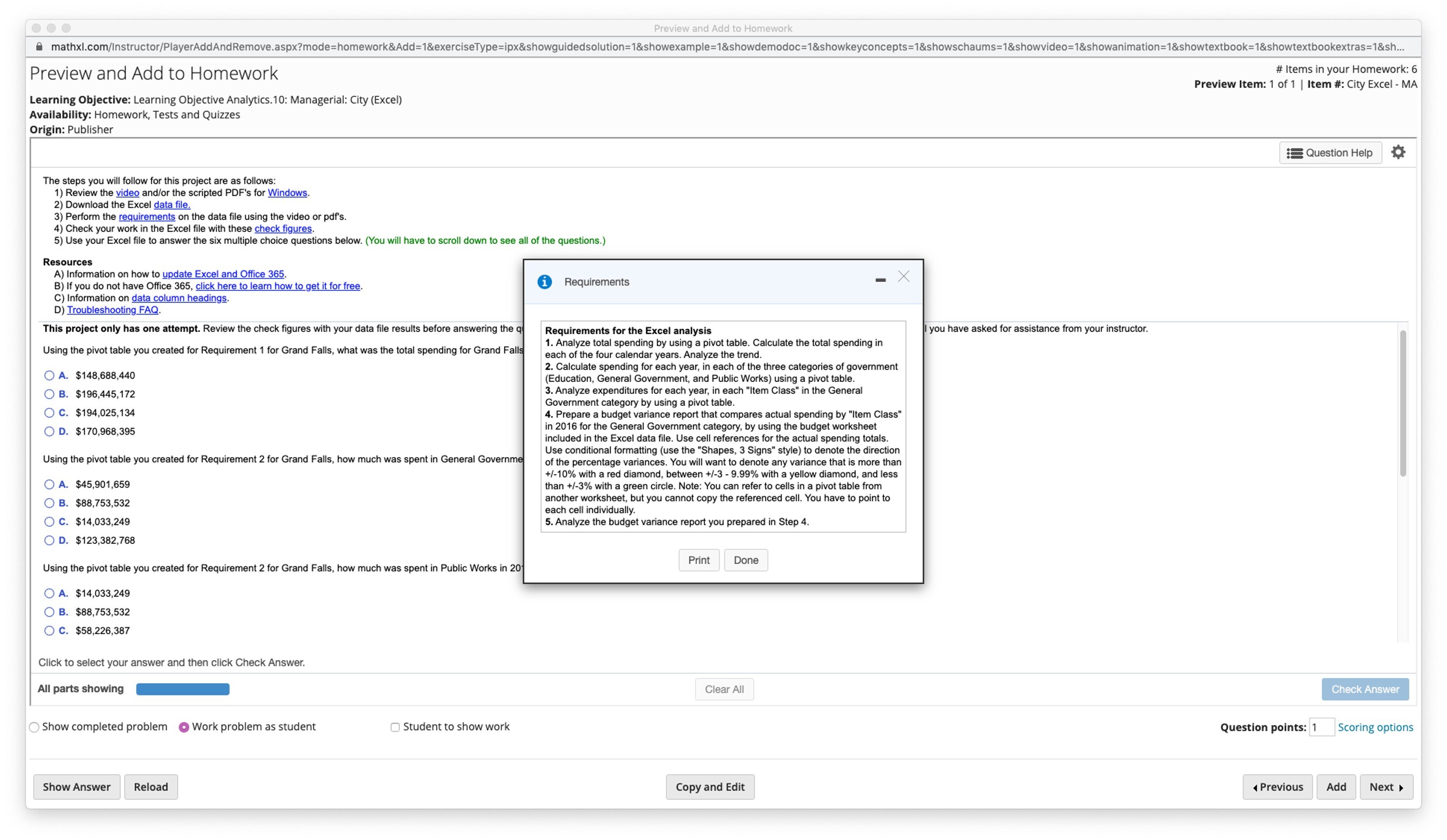Click Done in Requirements dialog
This screenshot has height=840, width=1447.
point(745,560)
